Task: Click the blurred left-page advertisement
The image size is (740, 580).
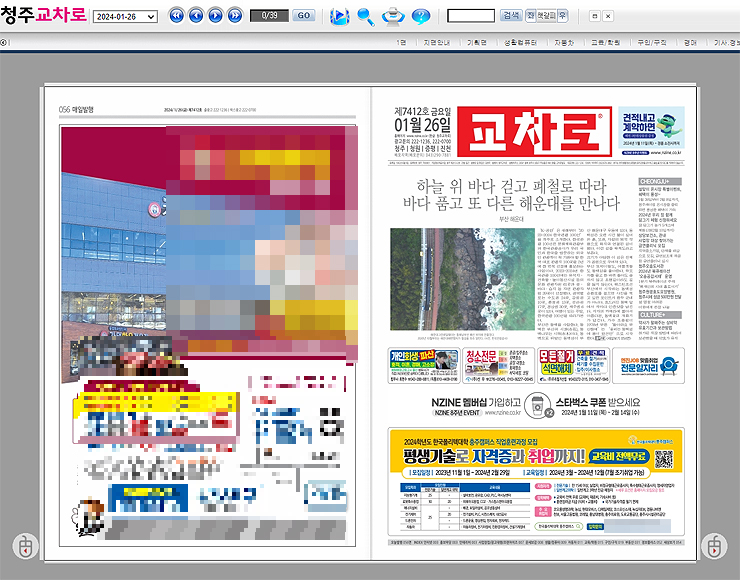Action: click(208, 335)
